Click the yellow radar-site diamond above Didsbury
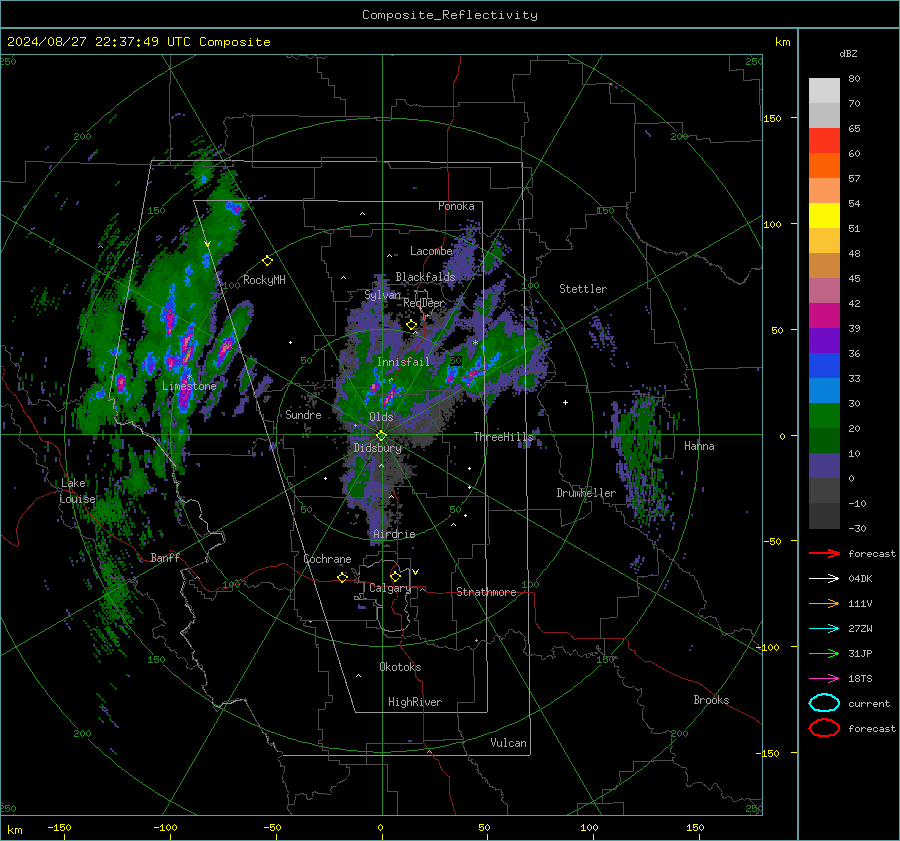Viewport: 900px width, 841px height. tap(381, 436)
